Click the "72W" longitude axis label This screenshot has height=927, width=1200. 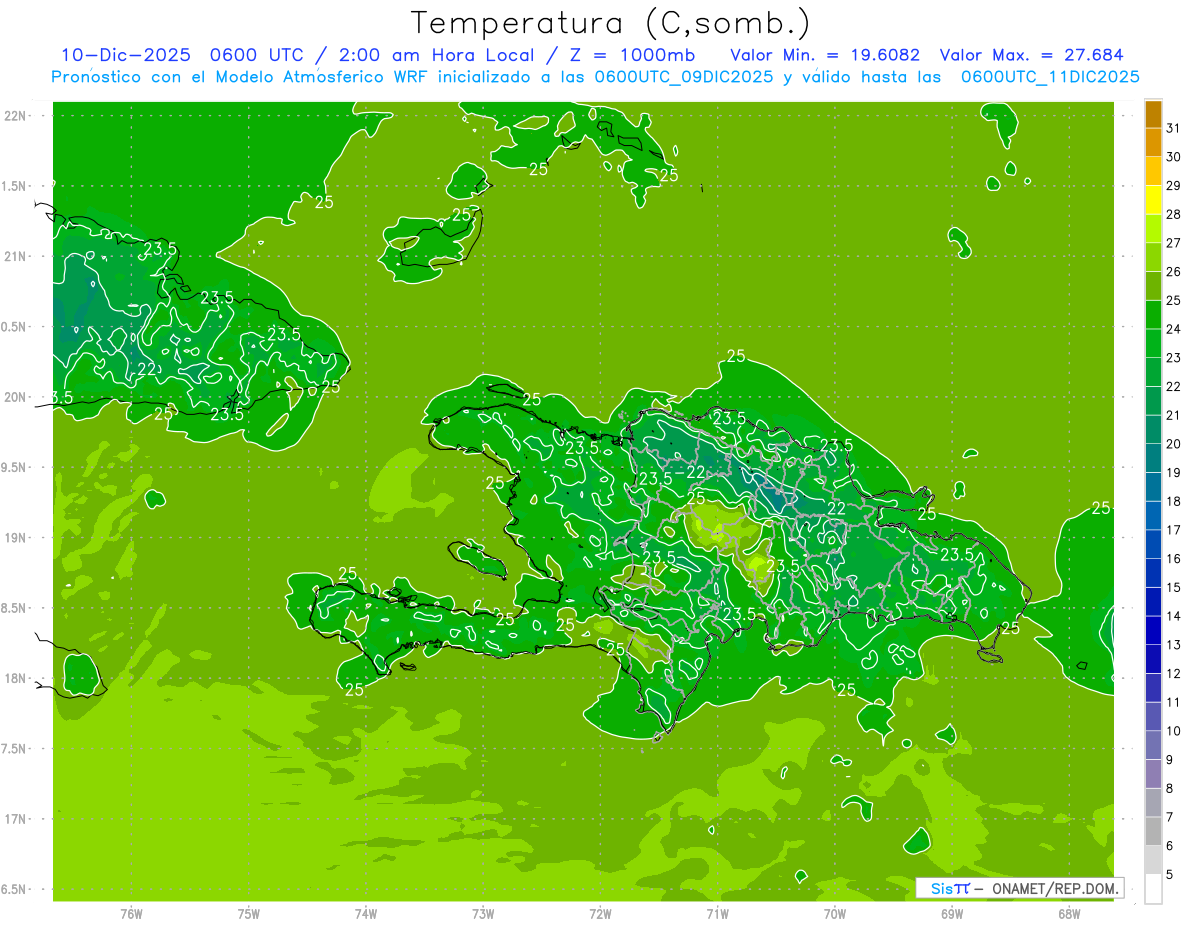pyautogui.click(x=600, y=914)
